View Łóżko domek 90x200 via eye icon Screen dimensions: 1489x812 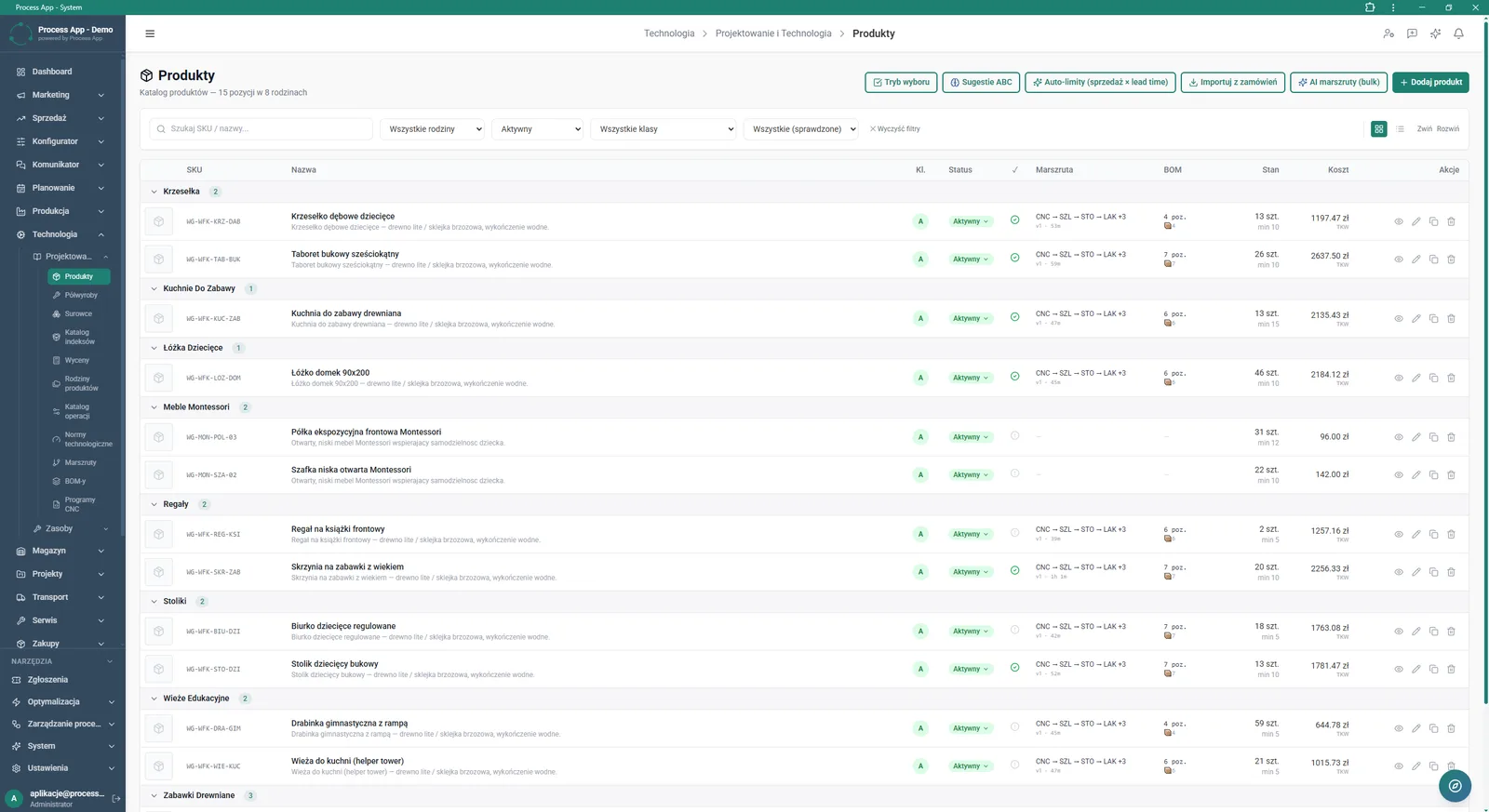1399,378
